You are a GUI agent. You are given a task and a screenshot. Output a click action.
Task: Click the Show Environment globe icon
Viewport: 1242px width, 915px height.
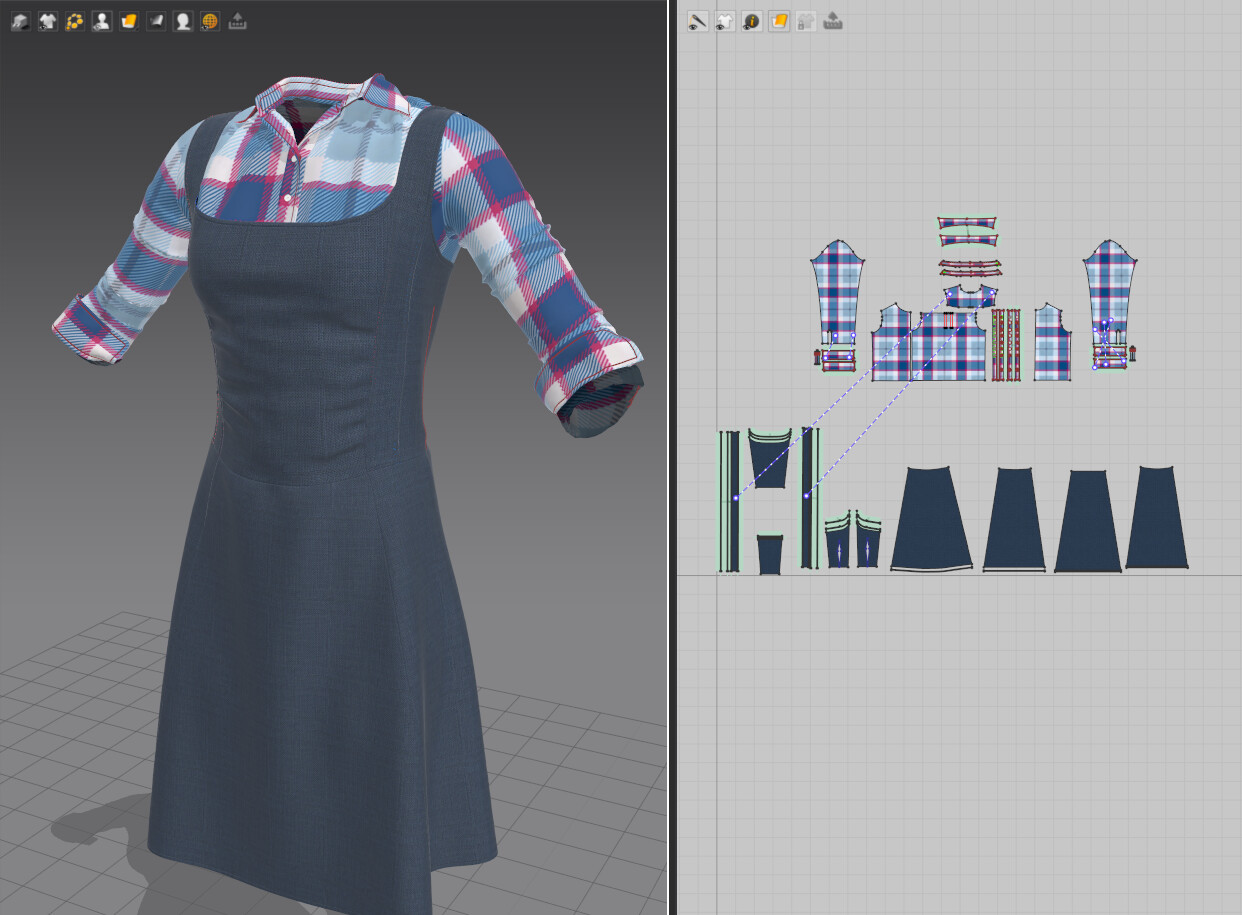pyautogui.click(x=208, y=20)
